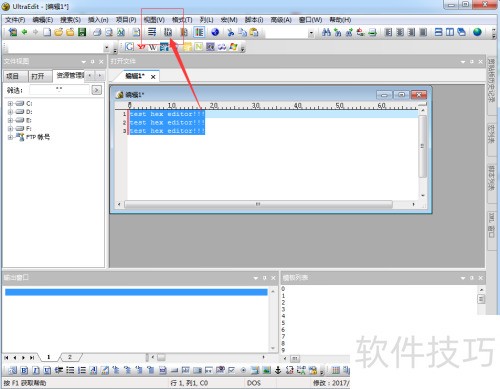
Task: Click the globe icon at toolbar right end
Action: click(x=477, y=32)
